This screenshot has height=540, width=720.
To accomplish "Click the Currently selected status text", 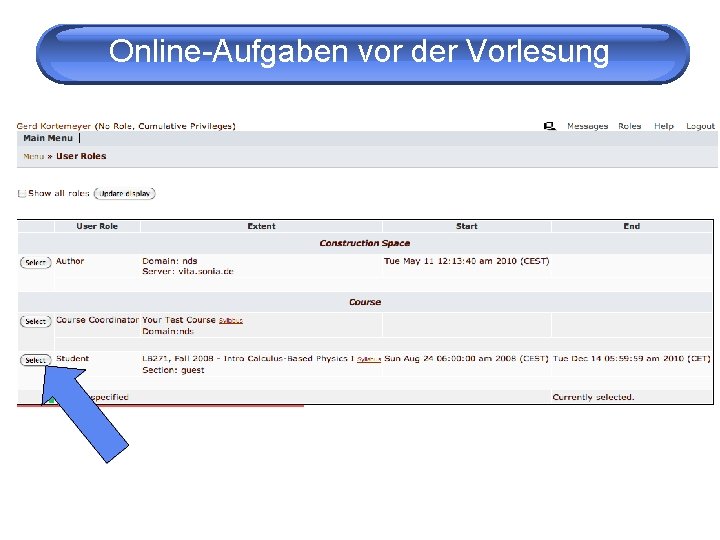I will (x=593, y=397).
